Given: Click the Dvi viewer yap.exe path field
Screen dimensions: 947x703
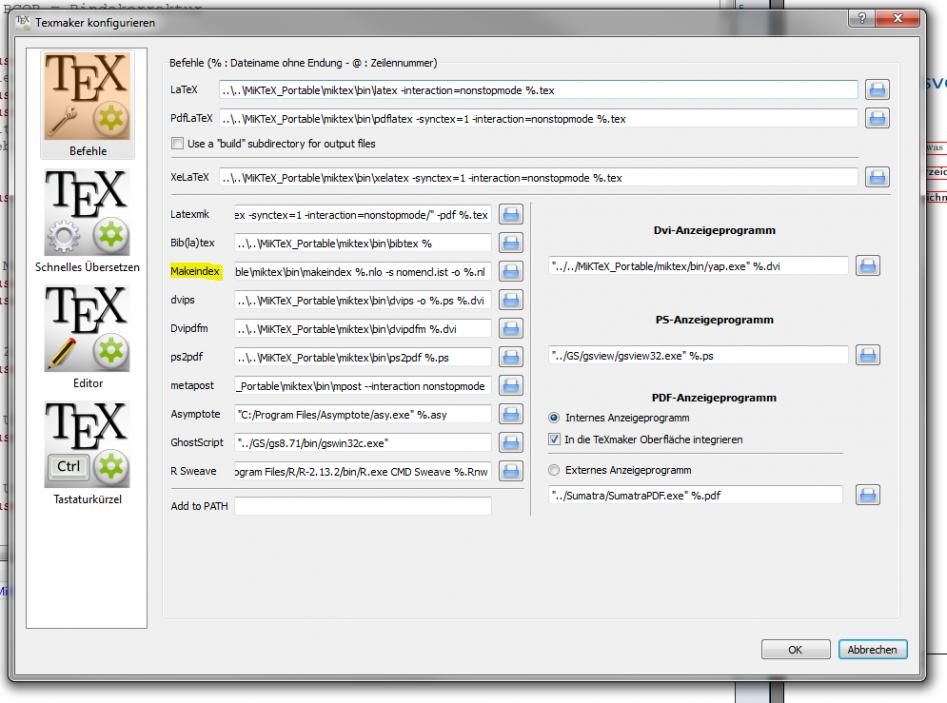Looking at the screenshot, I should [x=698, y=266].
